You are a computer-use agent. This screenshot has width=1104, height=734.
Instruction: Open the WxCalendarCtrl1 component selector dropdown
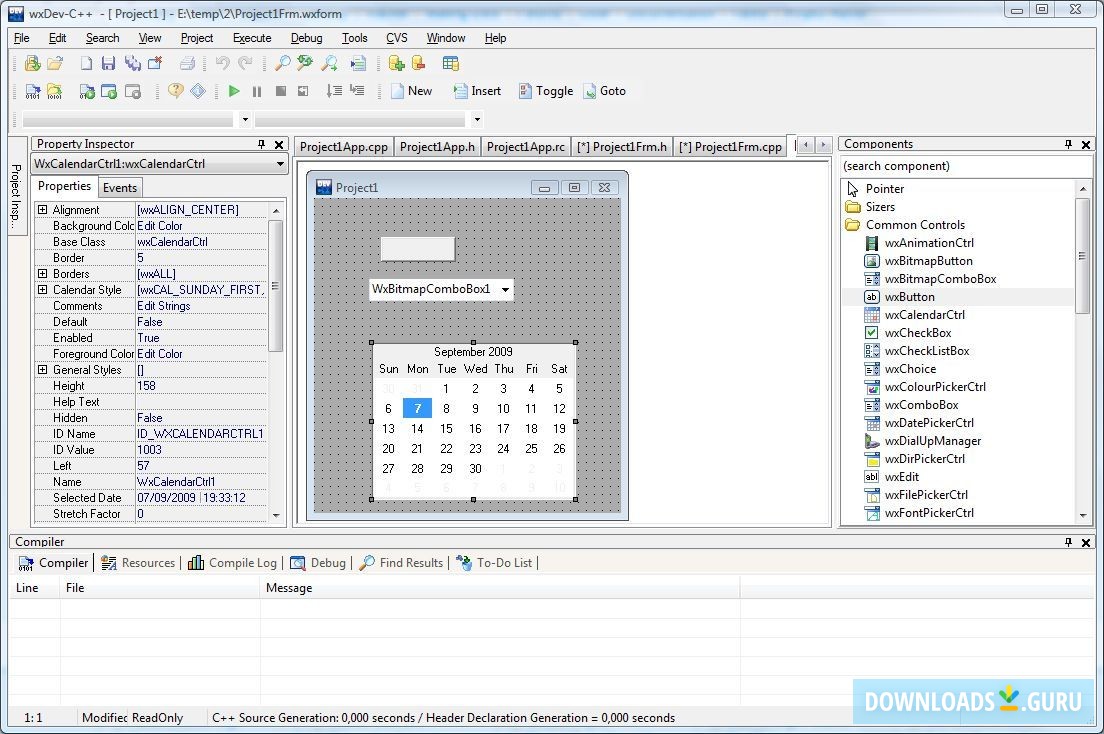pos(279,164)
